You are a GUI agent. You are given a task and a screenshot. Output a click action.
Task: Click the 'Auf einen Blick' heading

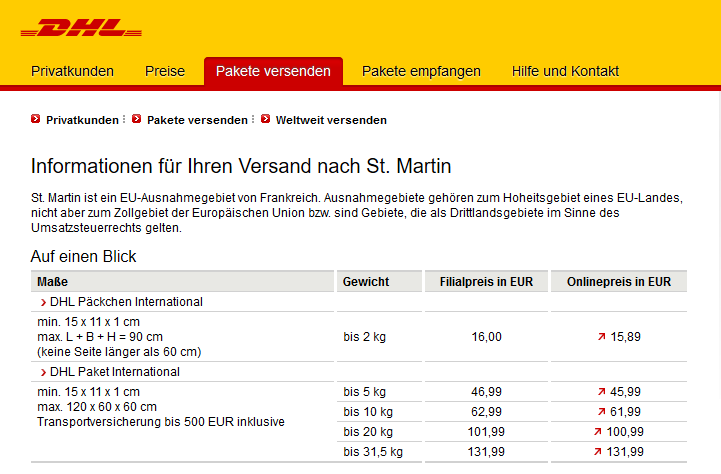[x=83, y=256]
